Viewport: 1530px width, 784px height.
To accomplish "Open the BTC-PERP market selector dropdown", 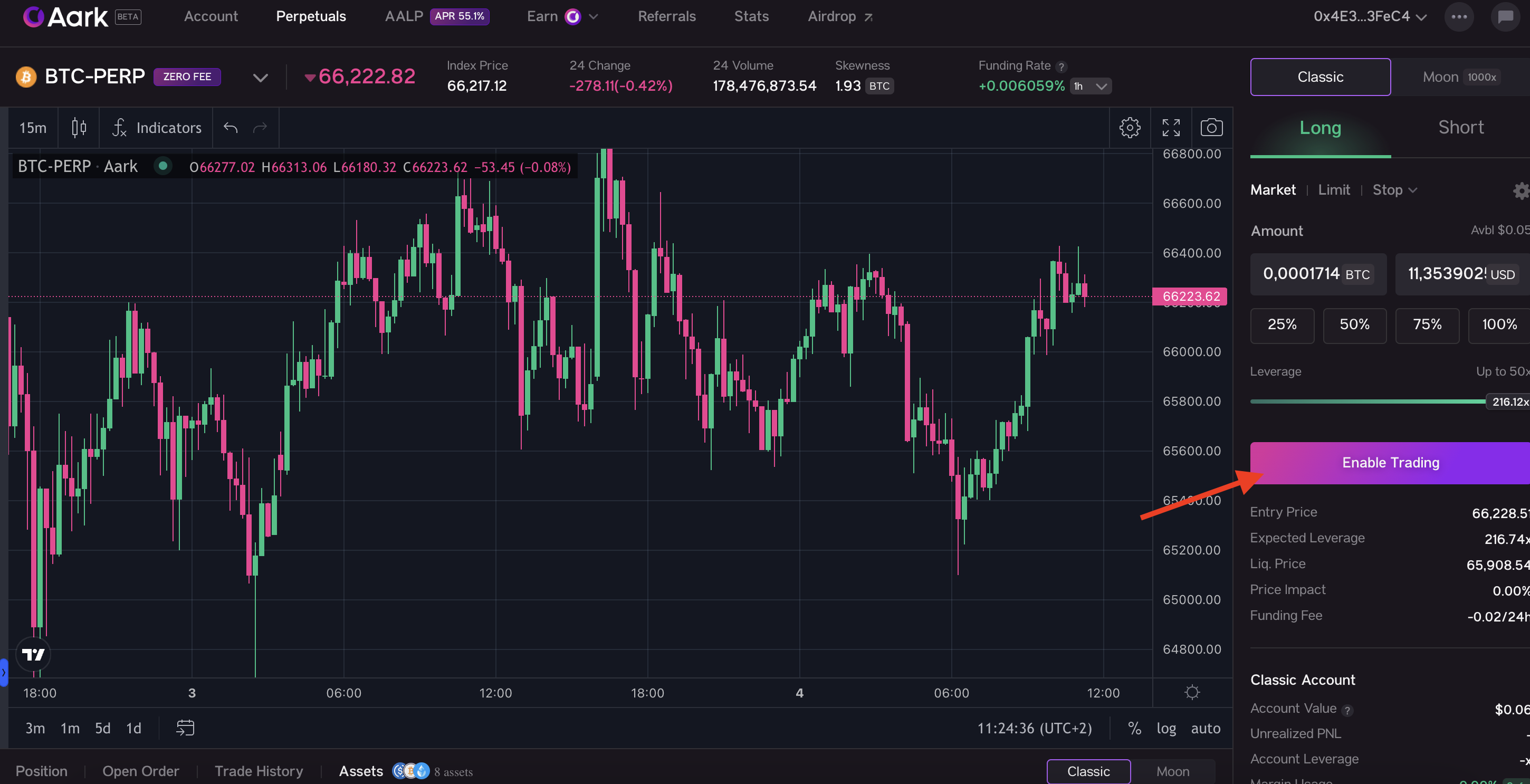I will pos(260,77).
